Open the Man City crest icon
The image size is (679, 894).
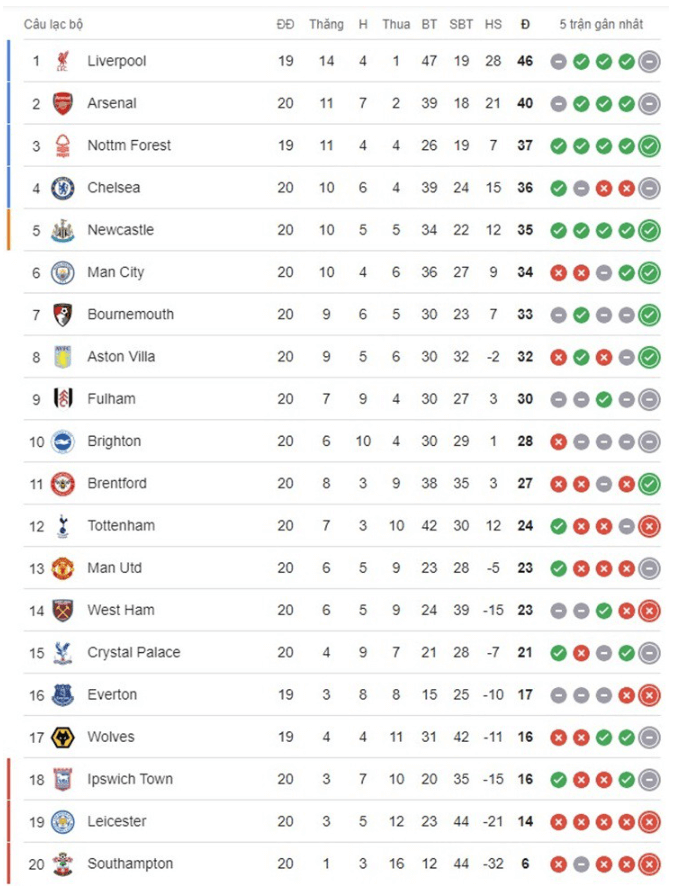pyautogui.click(x=63, y=272)
